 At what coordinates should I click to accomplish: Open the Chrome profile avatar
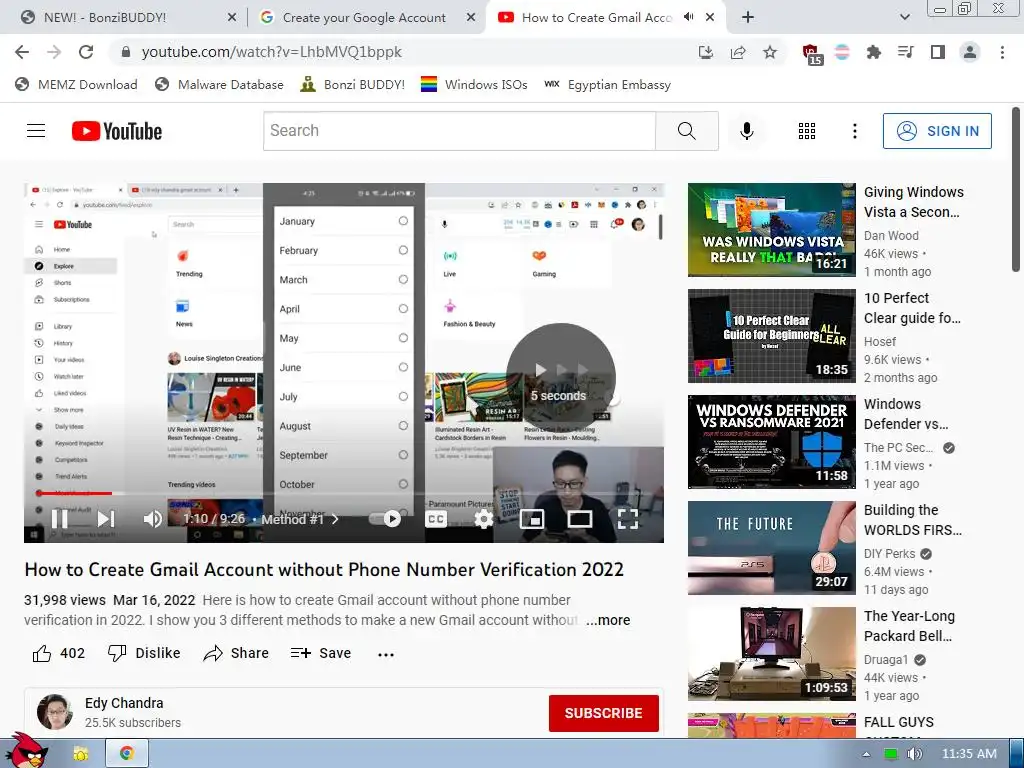[970, 52]
